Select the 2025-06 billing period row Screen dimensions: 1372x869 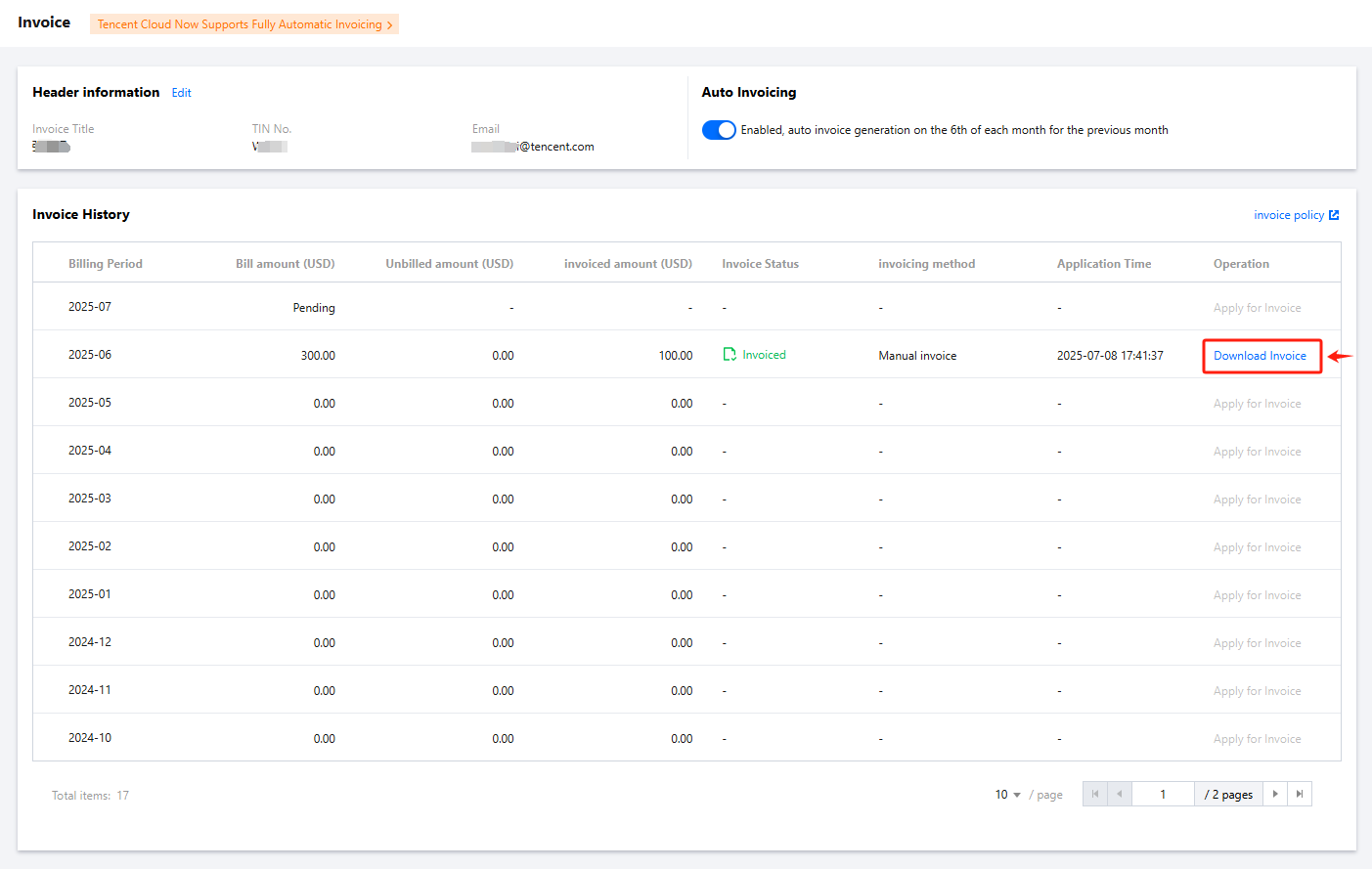point(90,355)
